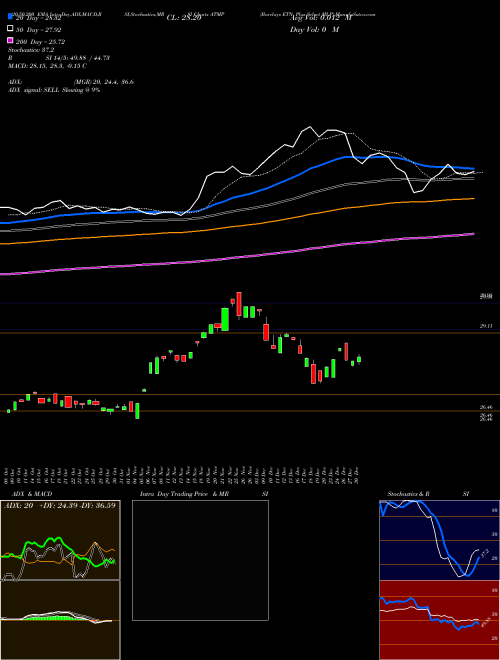Click the MACD histogram chart with green bars

[60, 620]
